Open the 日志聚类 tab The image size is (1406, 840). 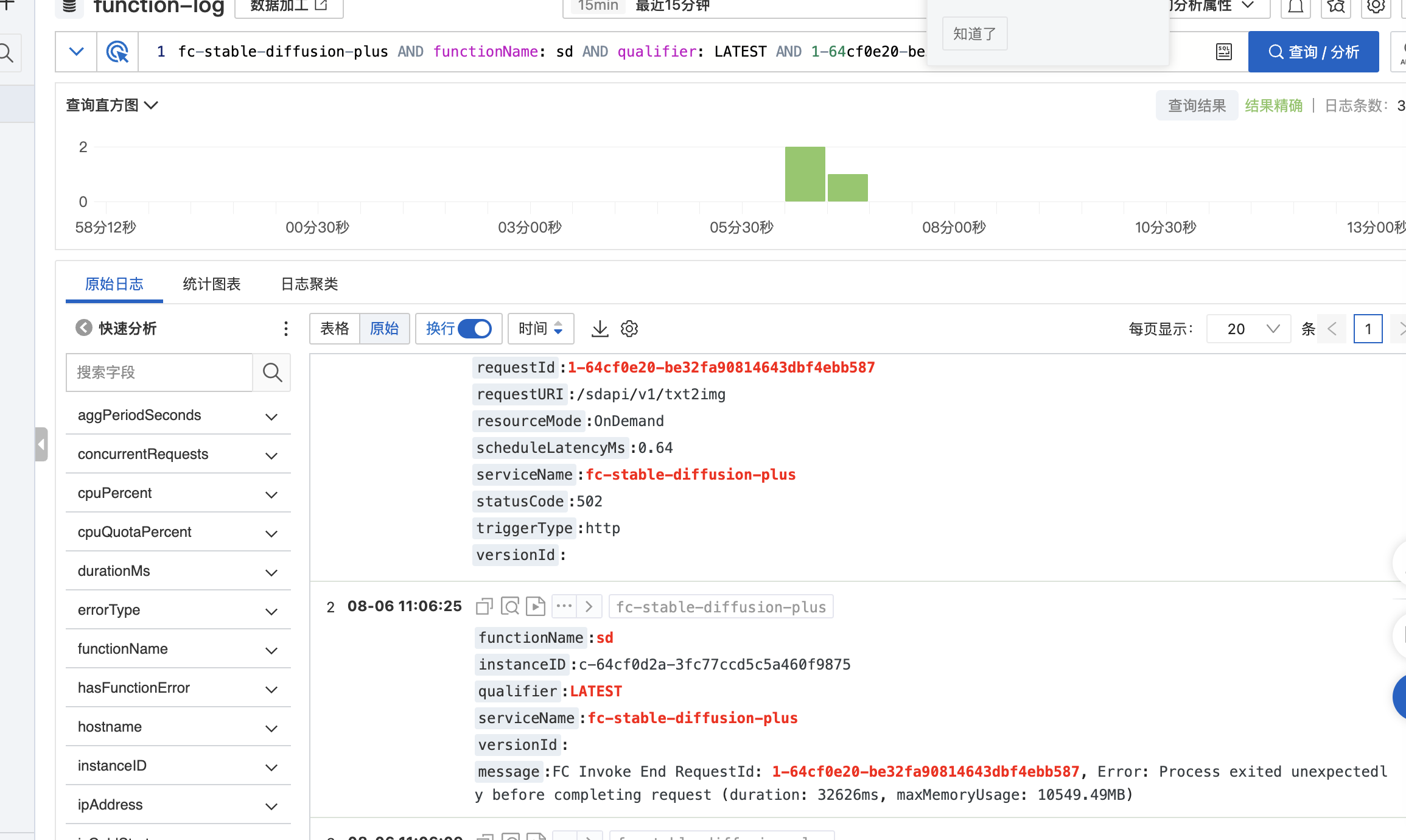[x=309, y=284]
